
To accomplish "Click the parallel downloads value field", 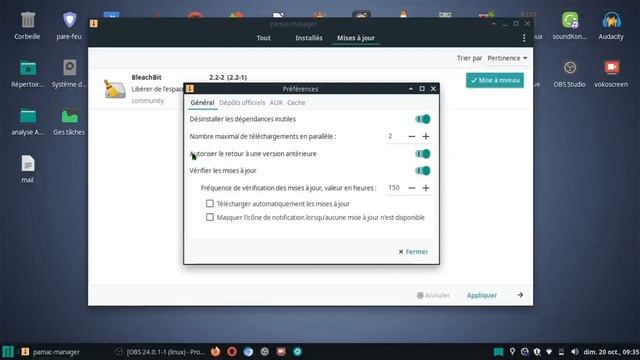I will coord(395,136).
